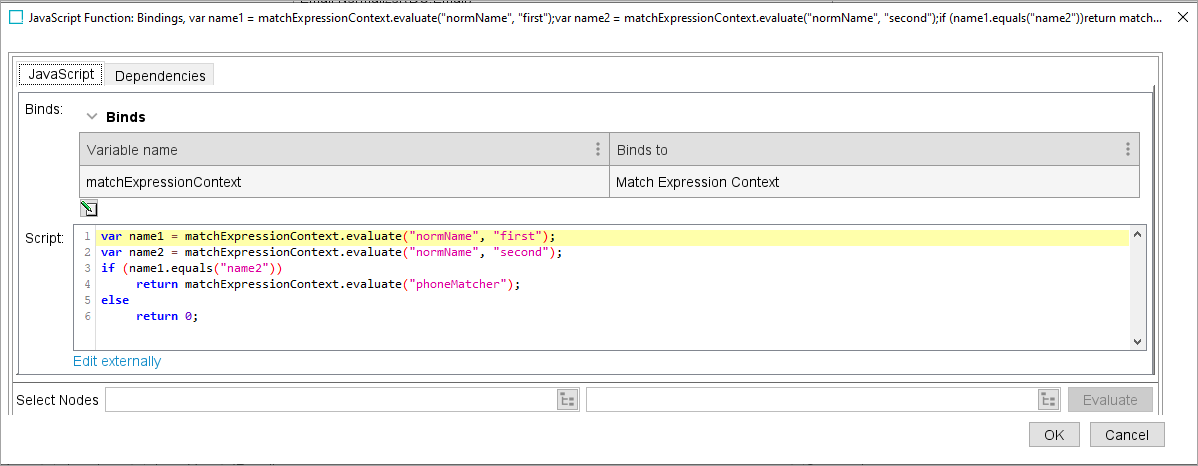This screenshot has height=466, width=1198.
Task: Click the Evaluate button
Action: click(x=1110, y=400)
